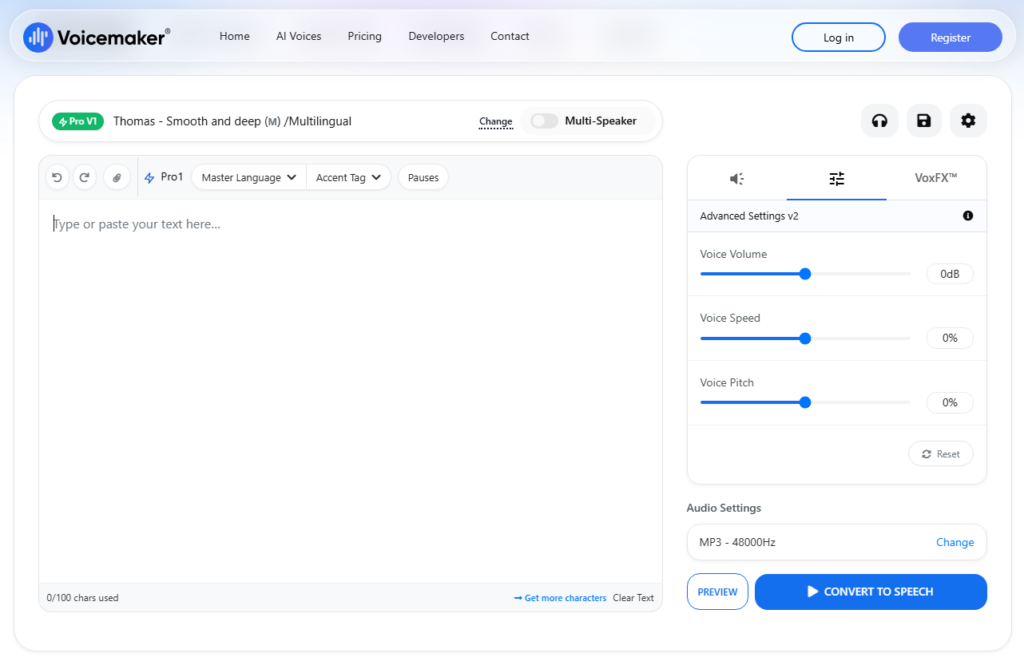Switch to the sliders advanced settings tab
This screenshot has height=665, width=1024.
(x=837, y=178)
